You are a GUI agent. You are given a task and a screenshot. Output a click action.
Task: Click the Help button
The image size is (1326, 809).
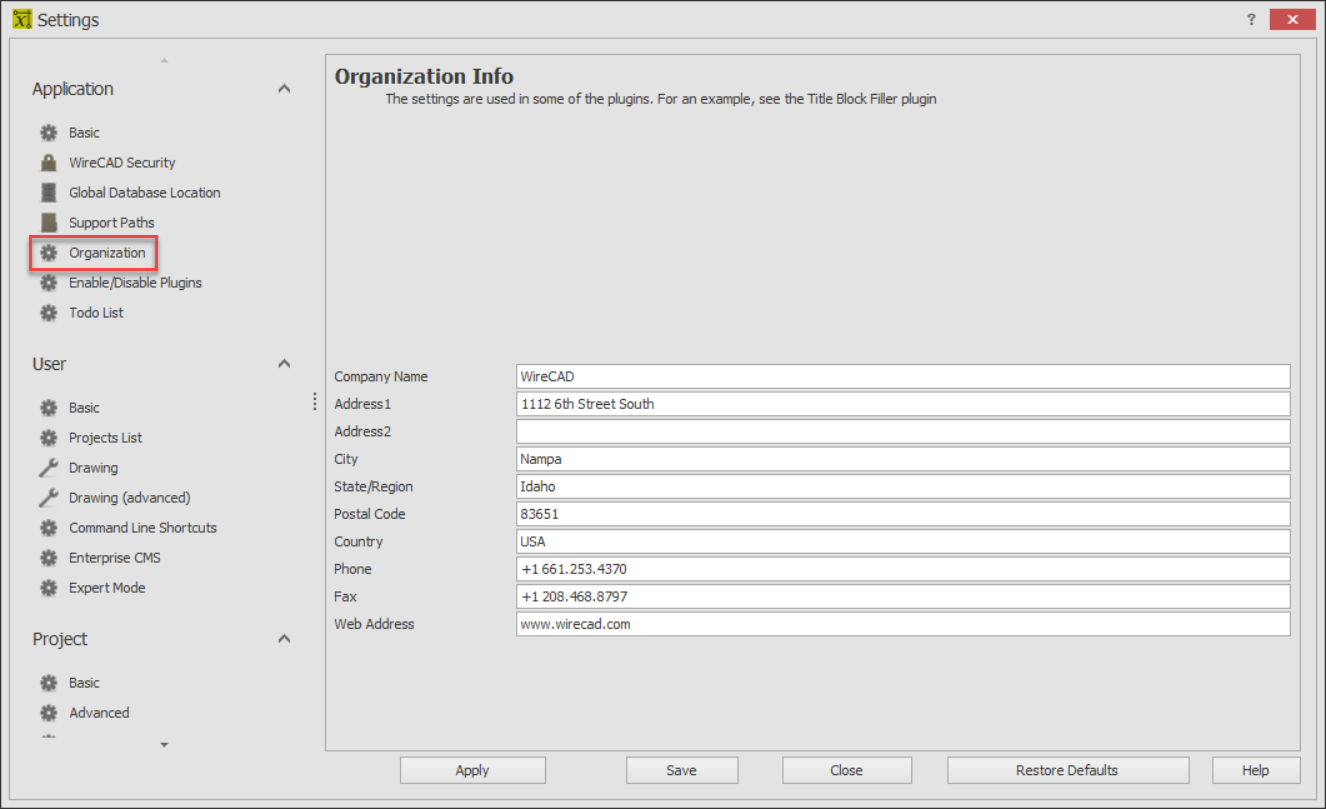[1256, 770]
